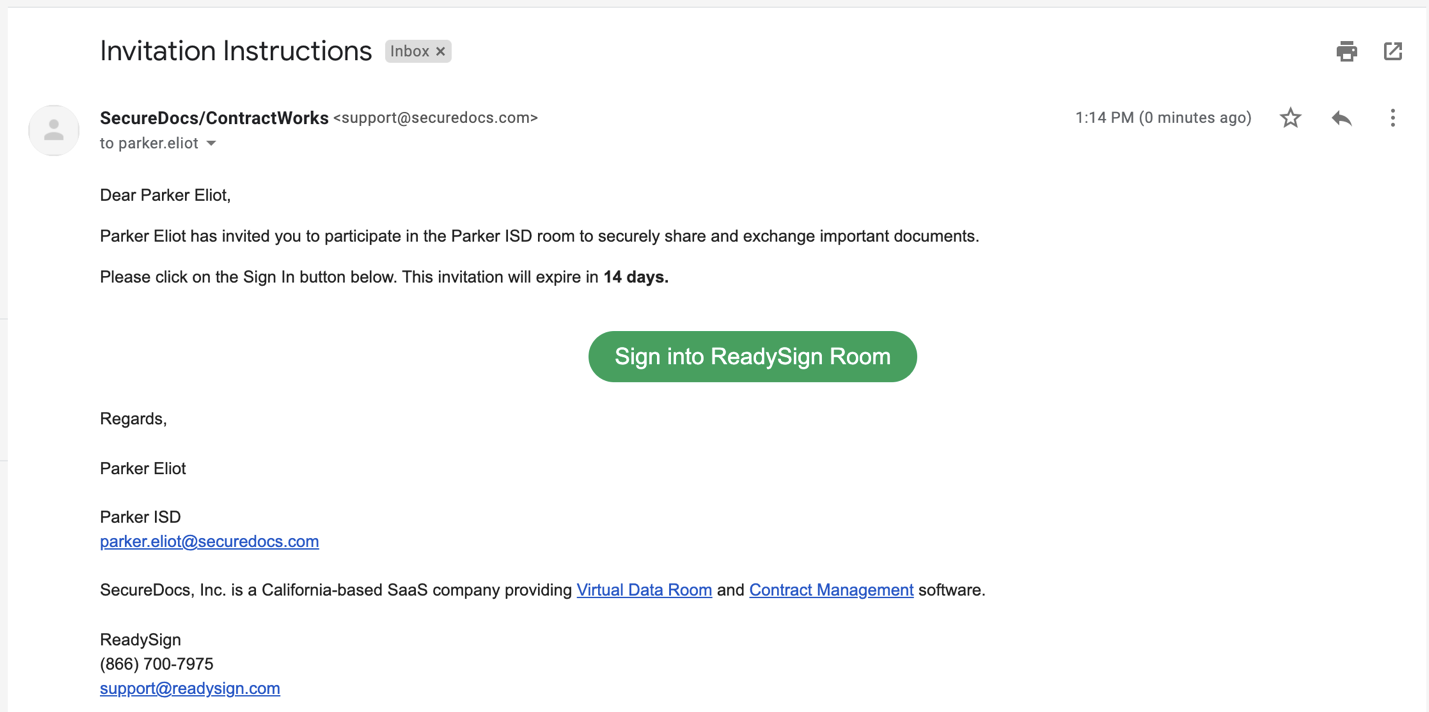The height and width of the screenshot is (712, 1429).
Task: Click the bold "14 days." text
Action: click(x=636, y=277)
